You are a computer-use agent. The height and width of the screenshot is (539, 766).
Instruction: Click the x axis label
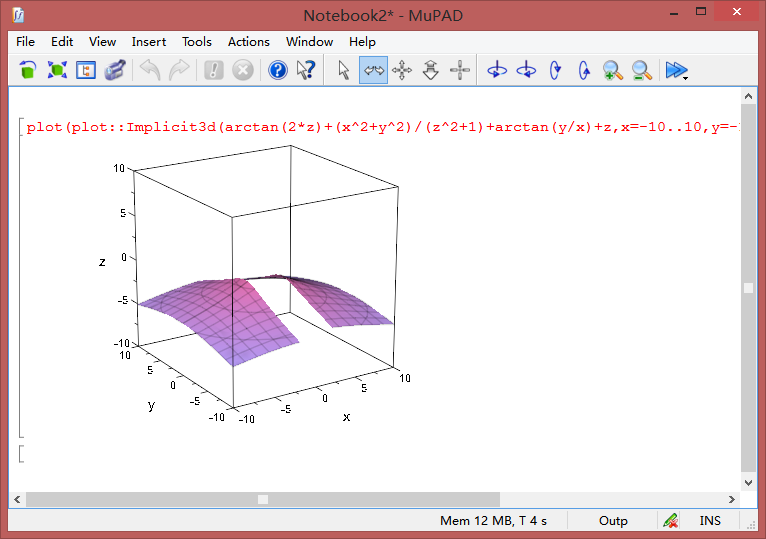346,417
